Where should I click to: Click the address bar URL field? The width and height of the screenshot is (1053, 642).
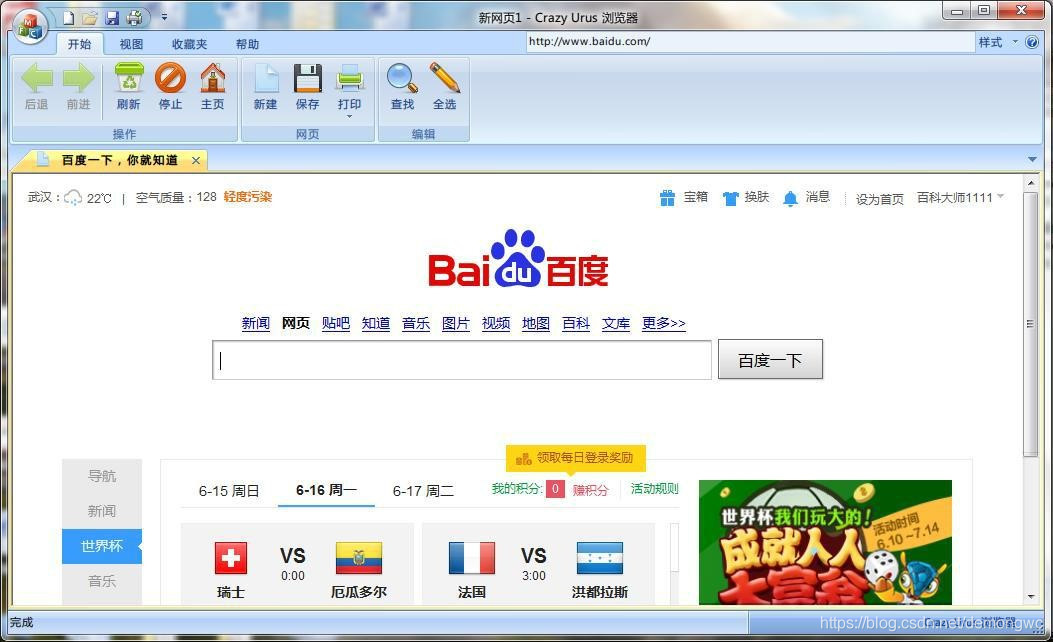[748, 42]
